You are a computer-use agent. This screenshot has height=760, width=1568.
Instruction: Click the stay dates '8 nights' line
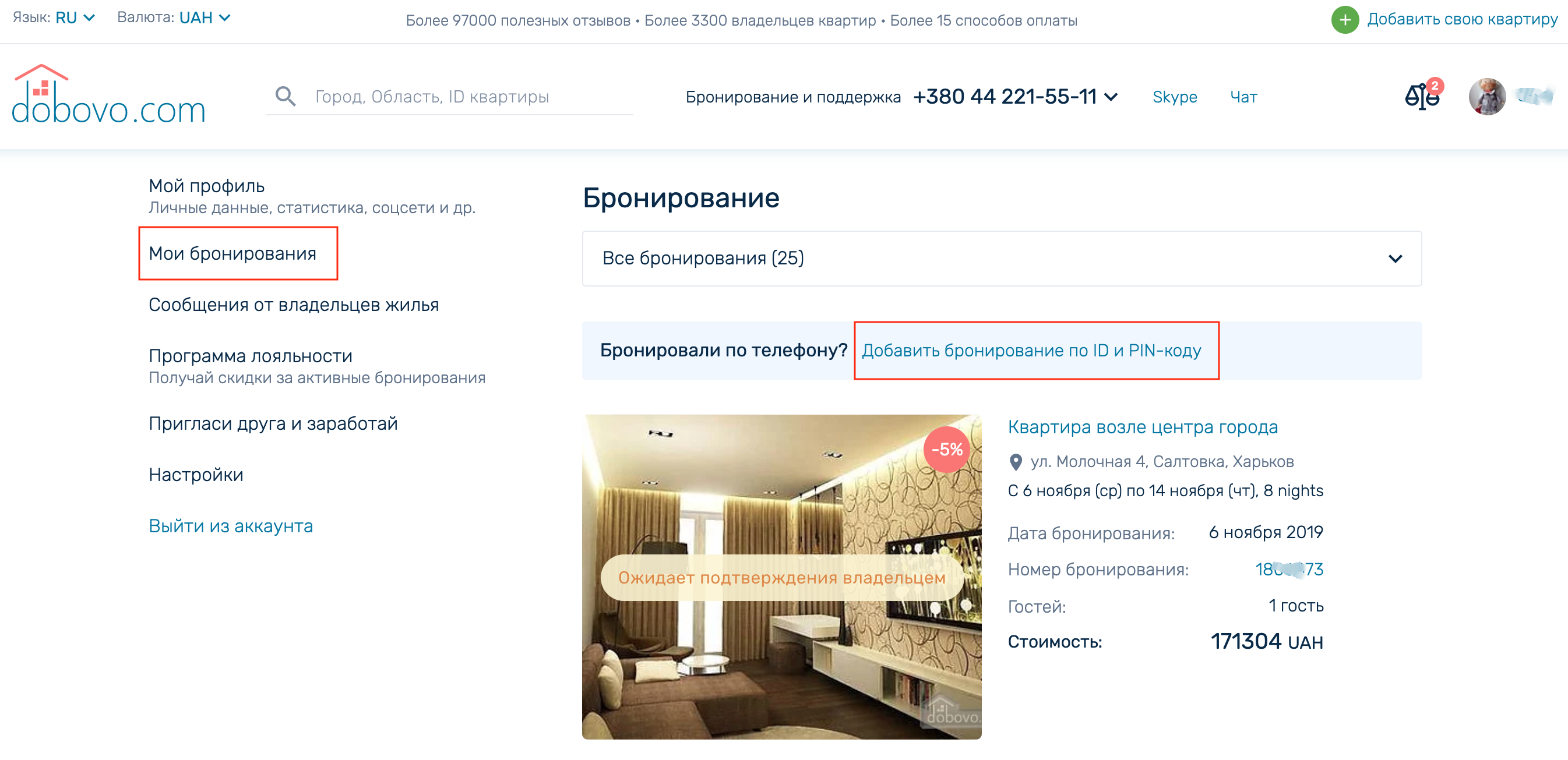[1165, 490]
